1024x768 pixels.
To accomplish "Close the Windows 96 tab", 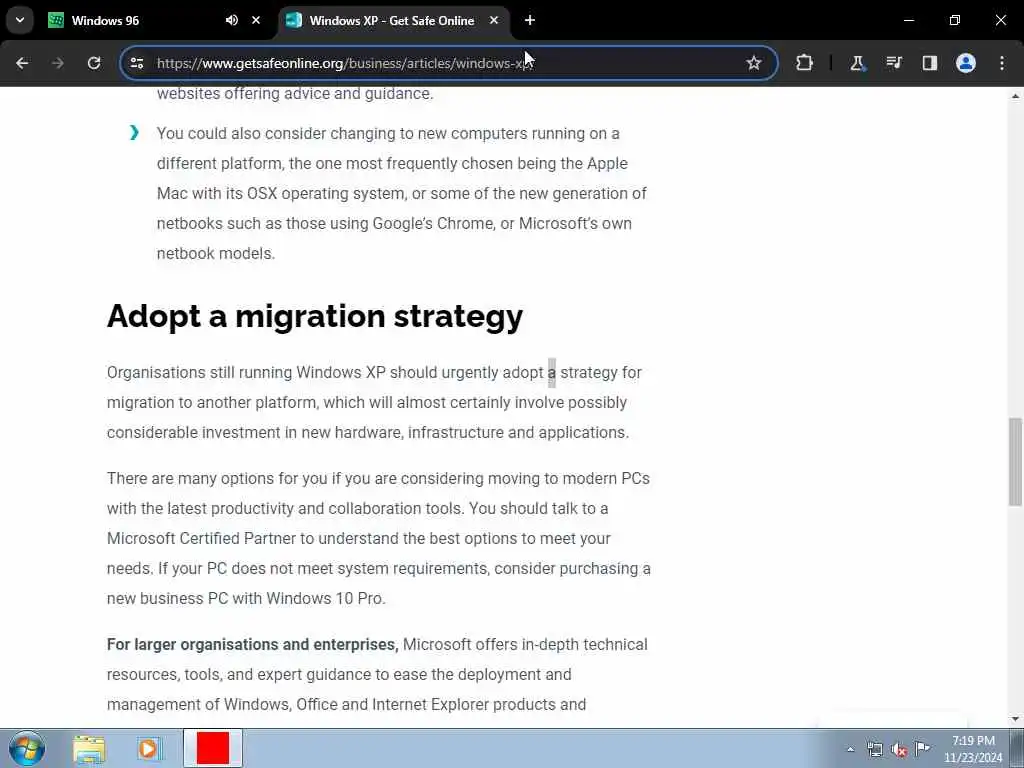I will [256, 20].
